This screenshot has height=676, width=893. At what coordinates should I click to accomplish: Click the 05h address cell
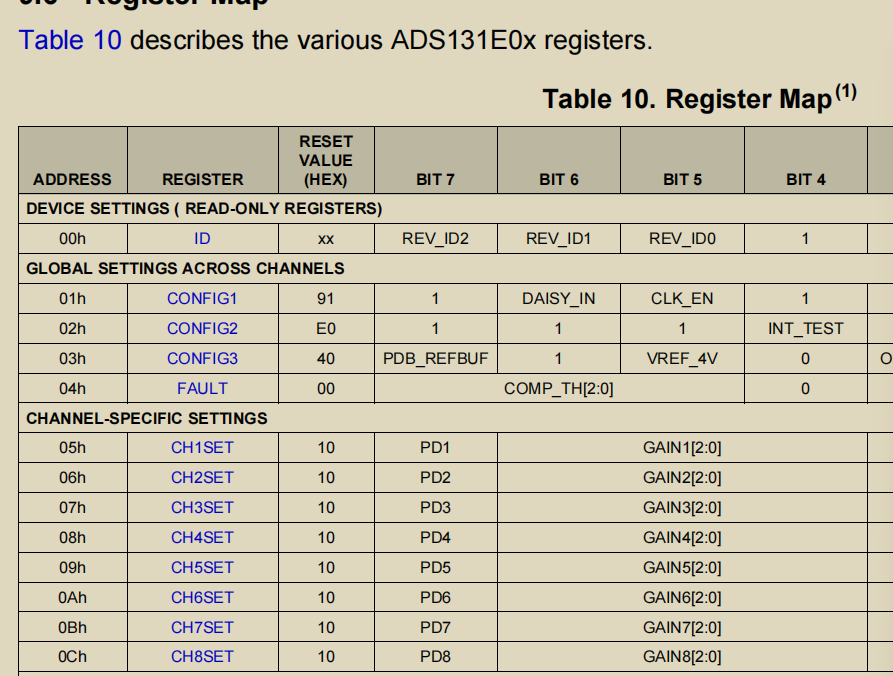point(72,448)
